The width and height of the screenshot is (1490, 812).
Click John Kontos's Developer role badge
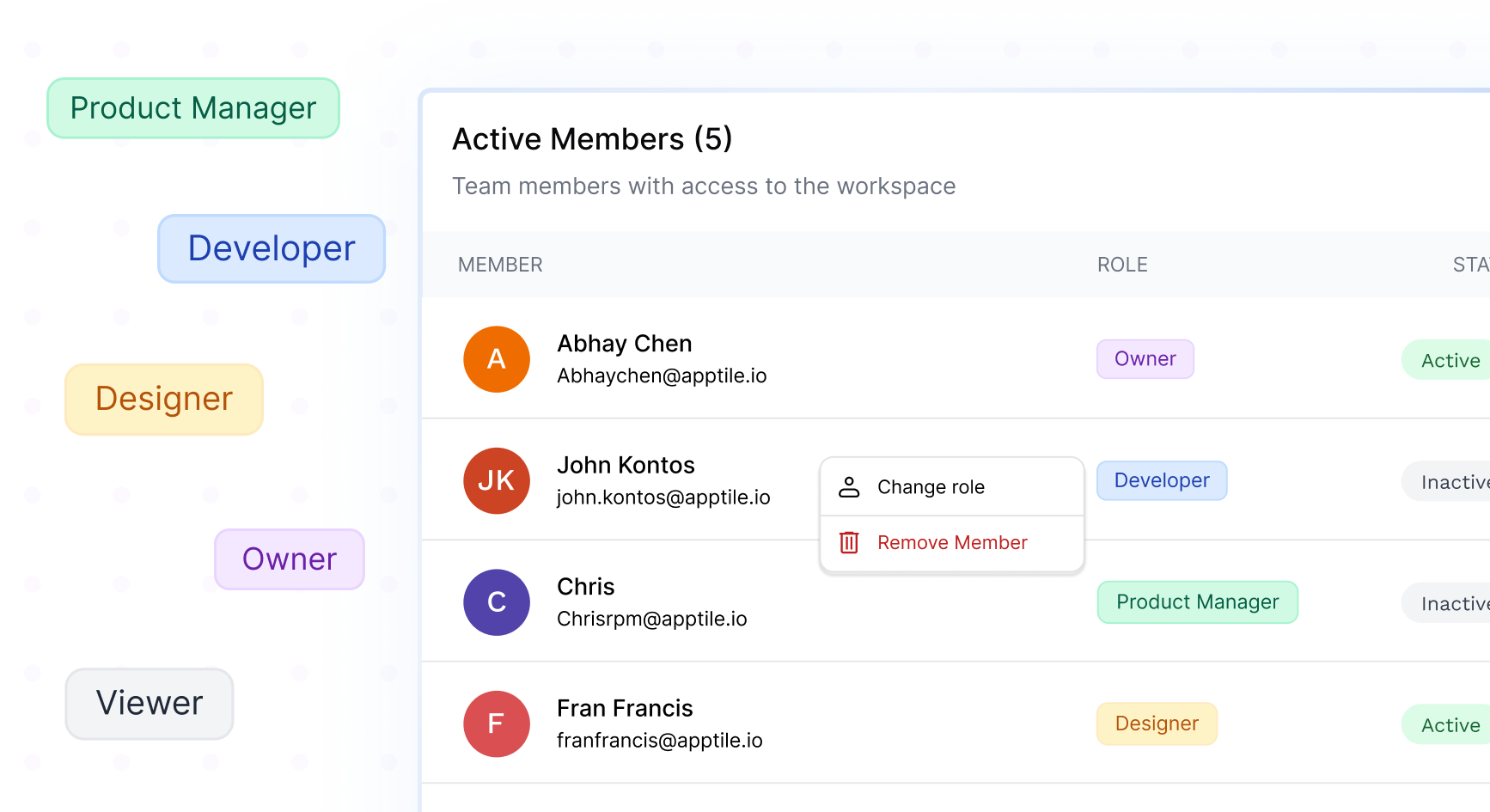point(1162,480)
